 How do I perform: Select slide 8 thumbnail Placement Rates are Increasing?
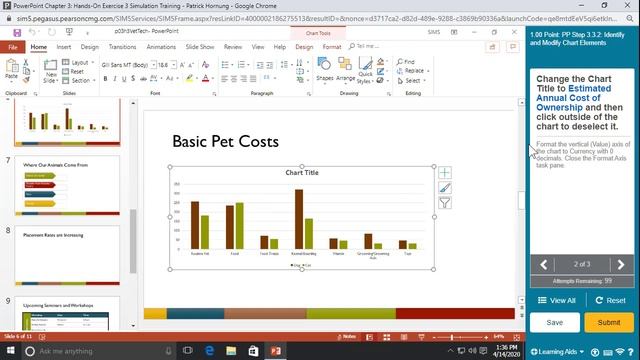click(x=67, y=256)
